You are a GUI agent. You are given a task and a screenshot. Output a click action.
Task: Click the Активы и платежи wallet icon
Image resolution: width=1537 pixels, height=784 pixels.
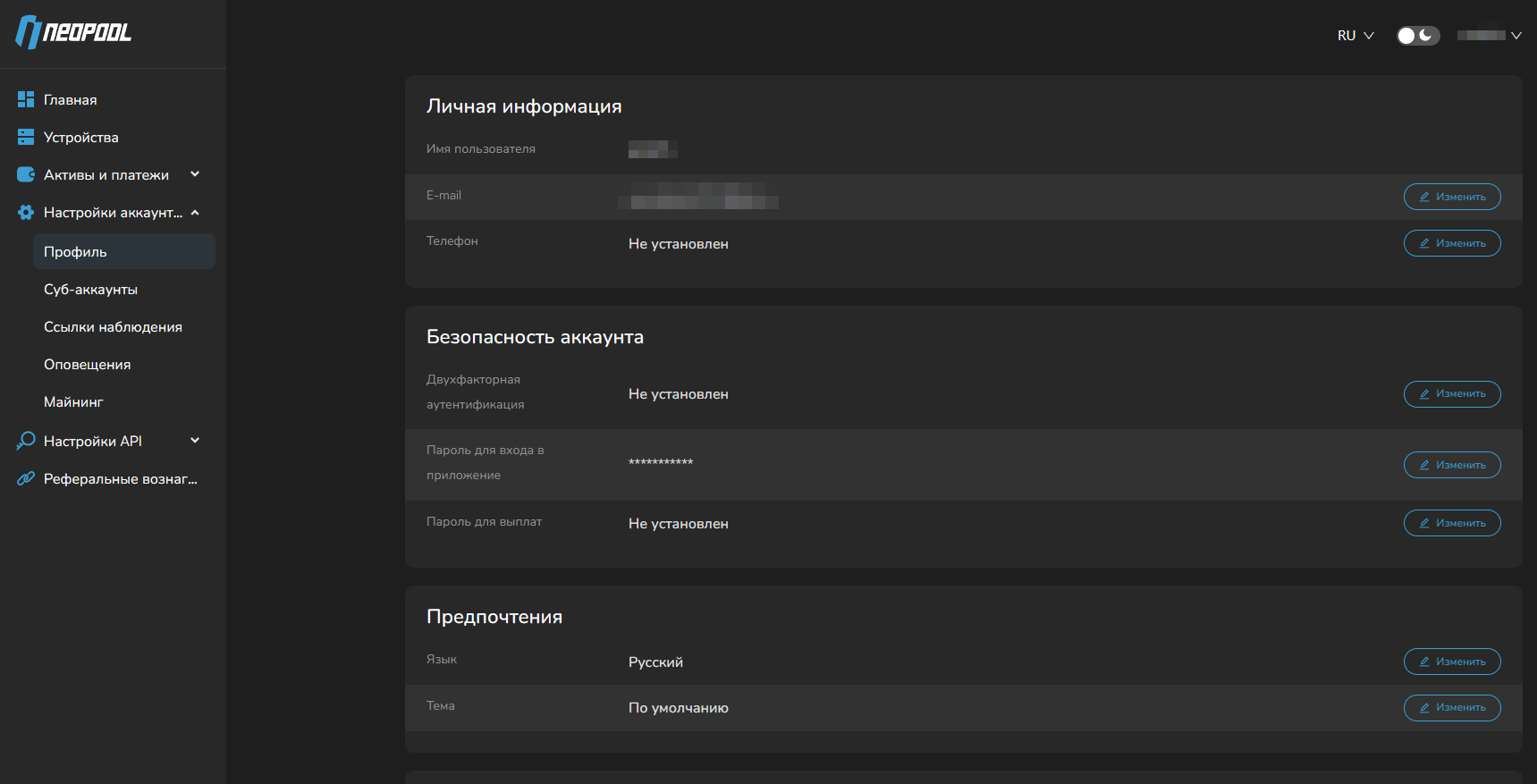pos(26,174)
